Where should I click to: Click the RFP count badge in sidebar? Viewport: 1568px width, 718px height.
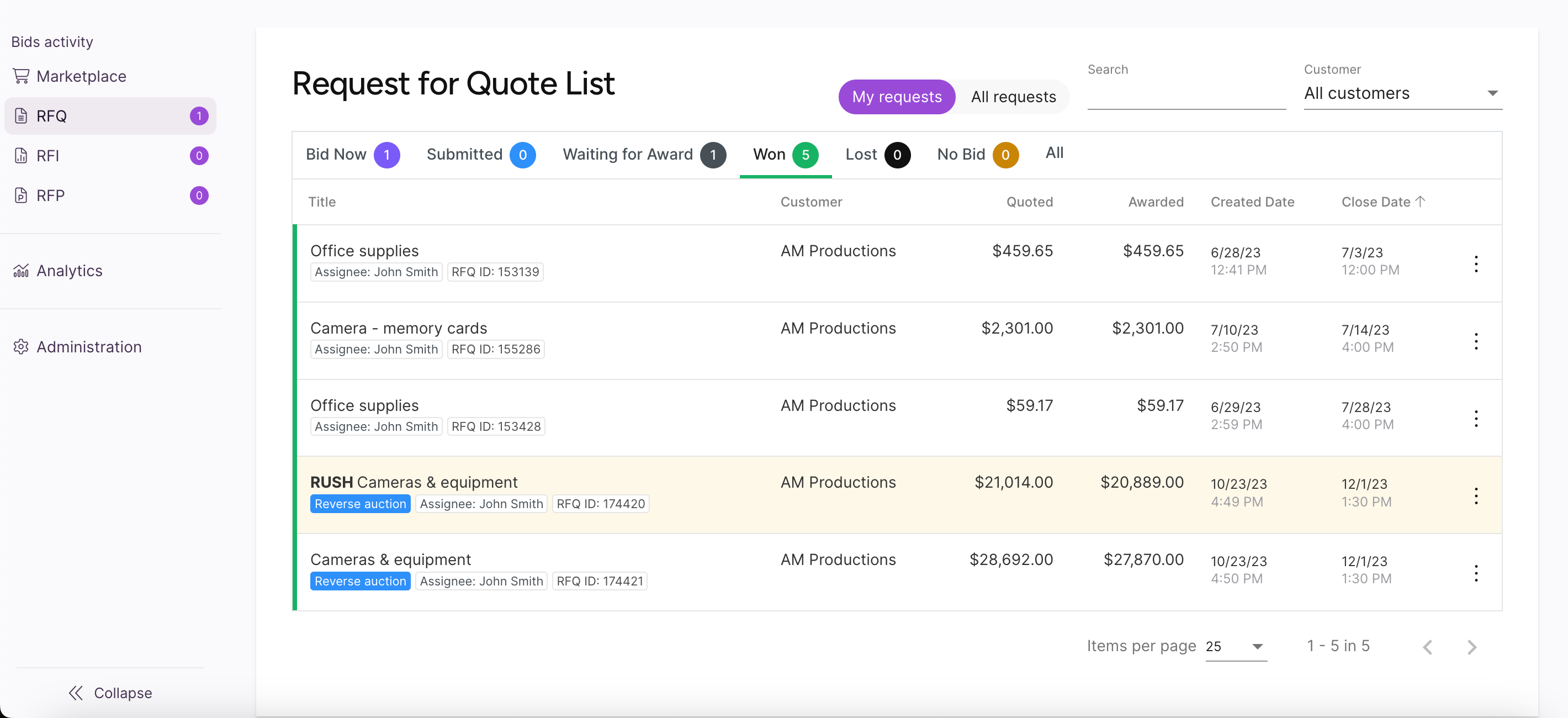click(199, 195)
